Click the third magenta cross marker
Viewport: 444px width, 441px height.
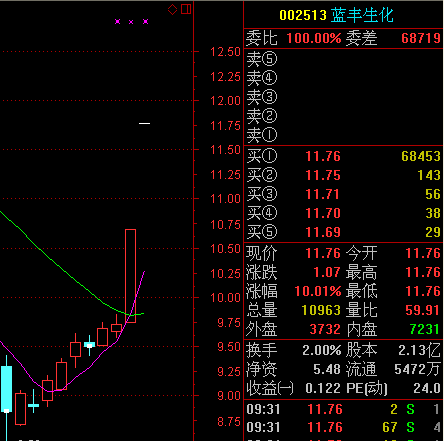[x=146, y=22]
